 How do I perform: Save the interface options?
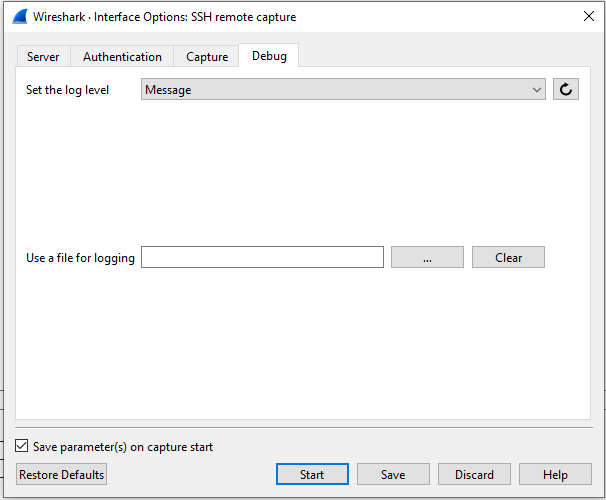393,475
